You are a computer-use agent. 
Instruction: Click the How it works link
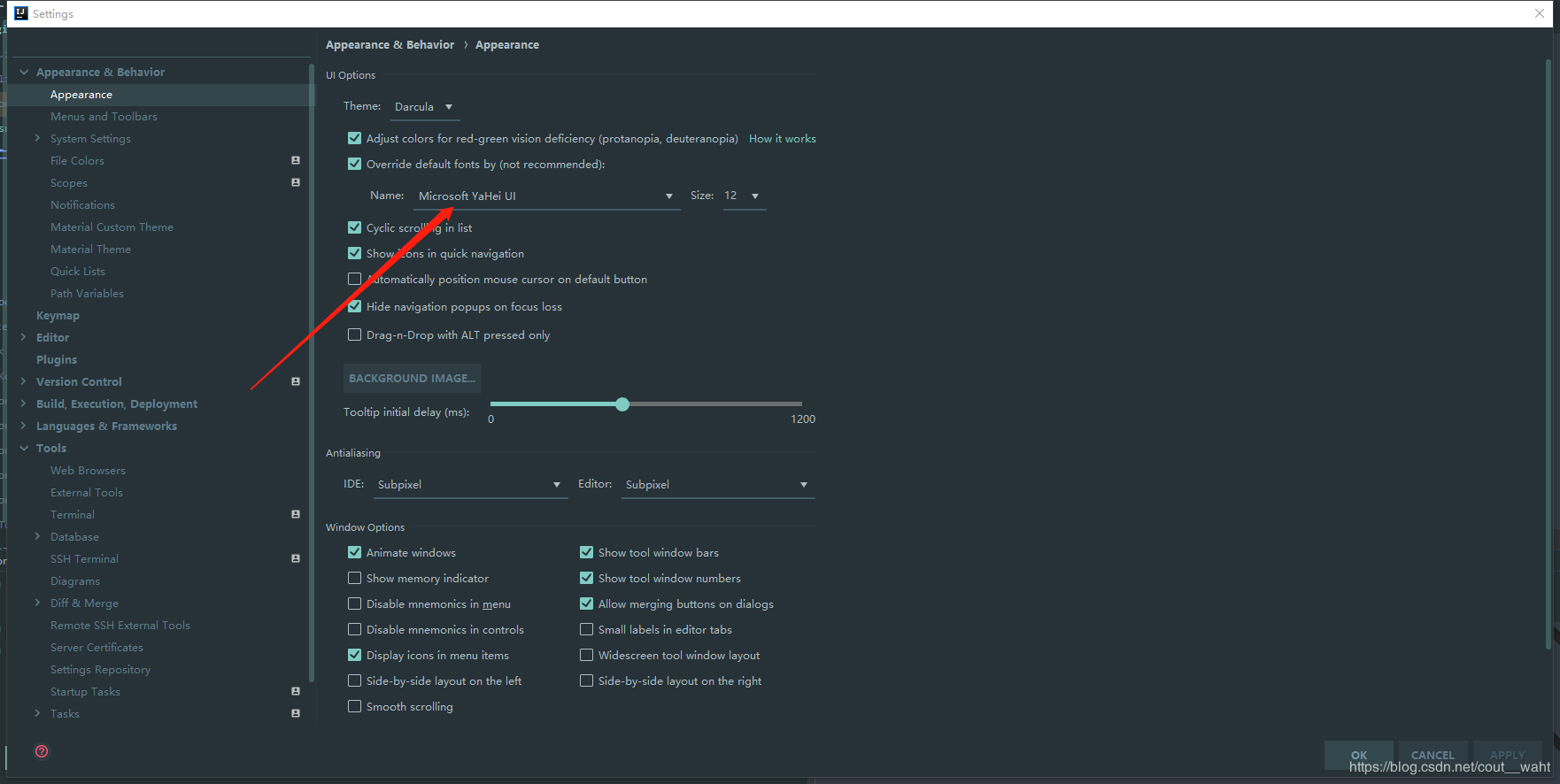(x=783, y=139)
